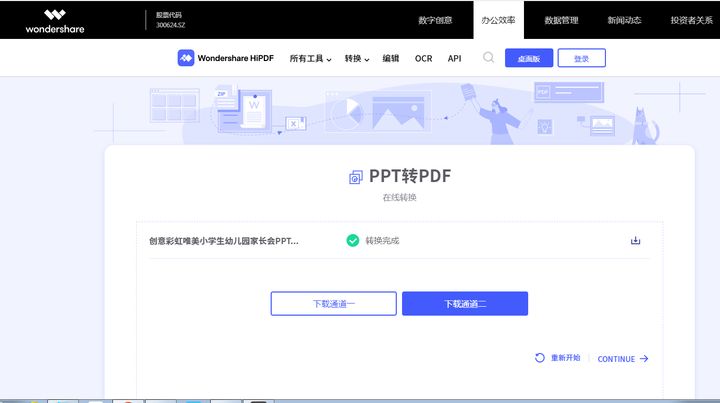Screen dimensions: 720x403
Task: Switch to the 数据管理 tab
Action: pos(561,20)
